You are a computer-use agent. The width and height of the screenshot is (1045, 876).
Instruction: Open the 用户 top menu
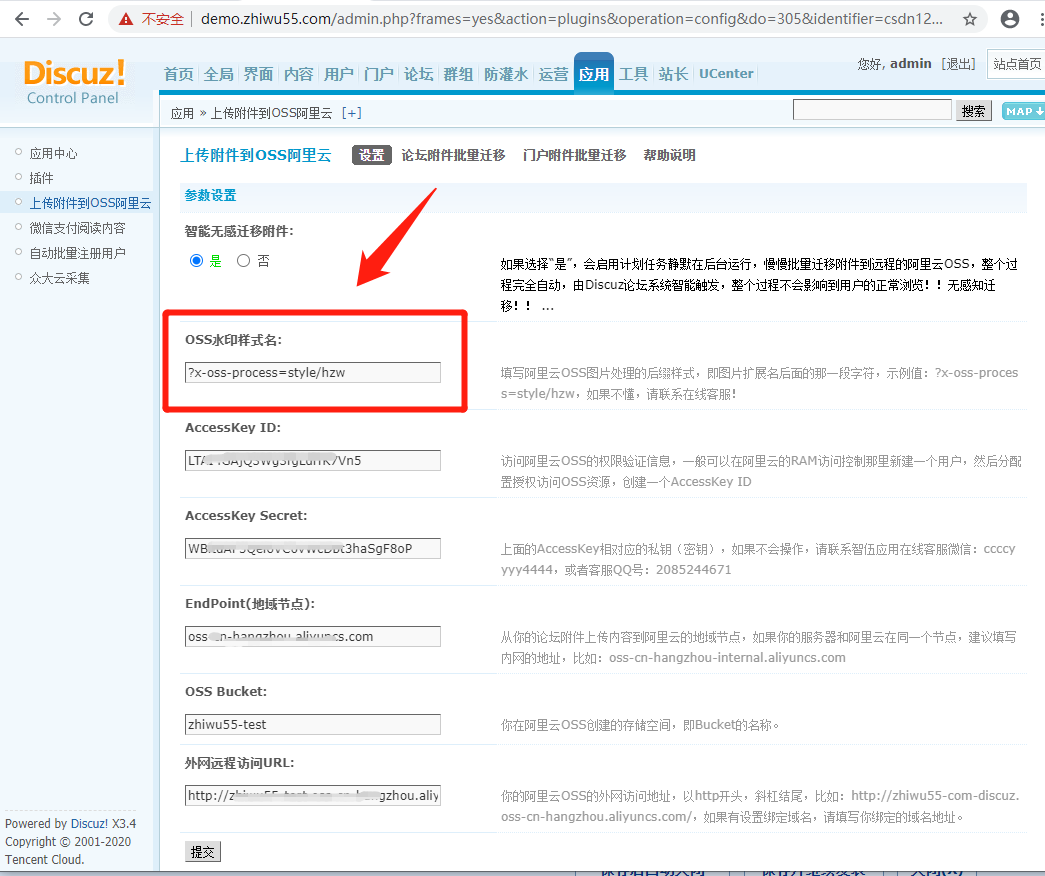tap(339, 73)
